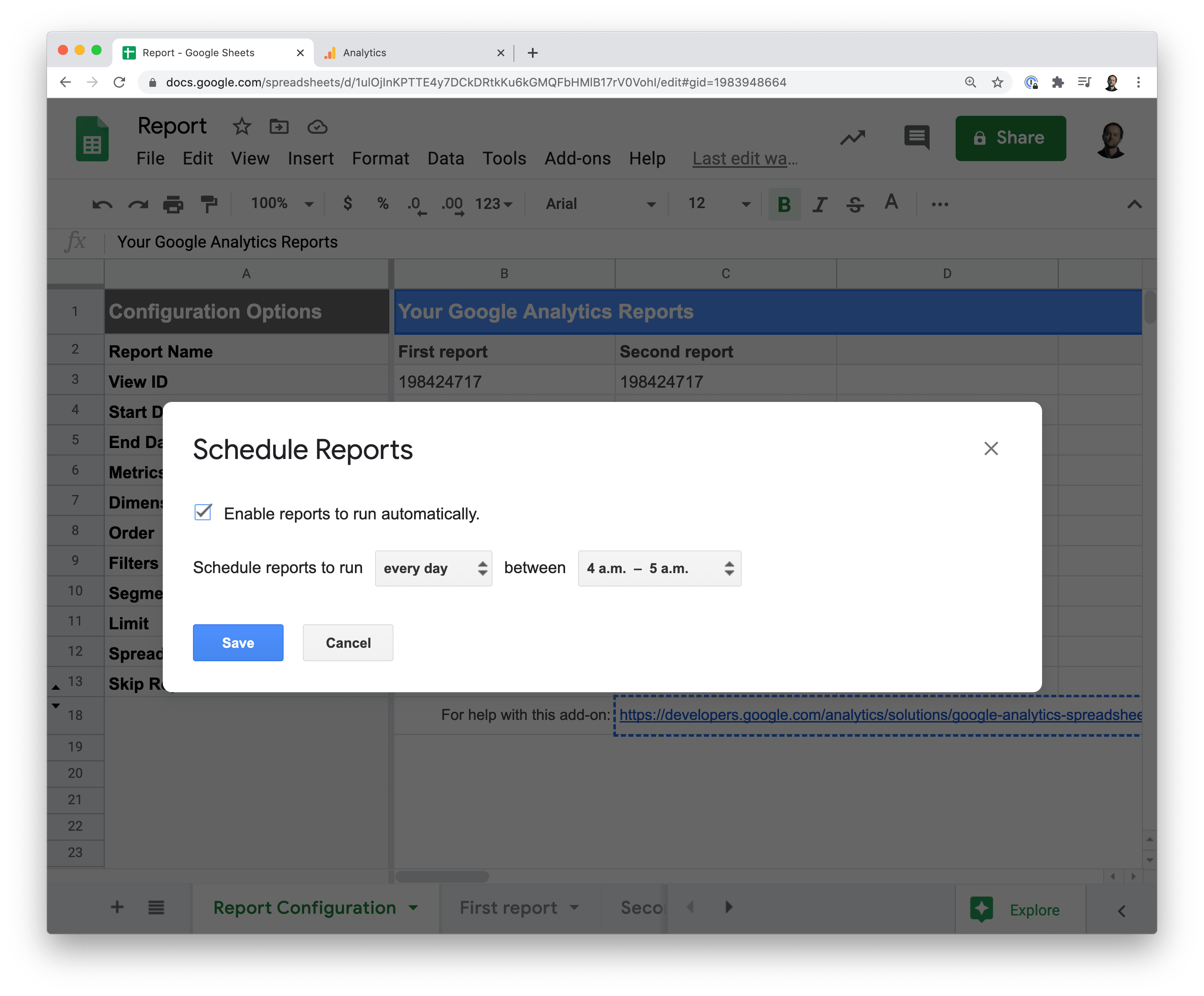View cloud save status icon
Image resolution: width=1204 pixels, height=996 pixels.
(x=317, y=127)
